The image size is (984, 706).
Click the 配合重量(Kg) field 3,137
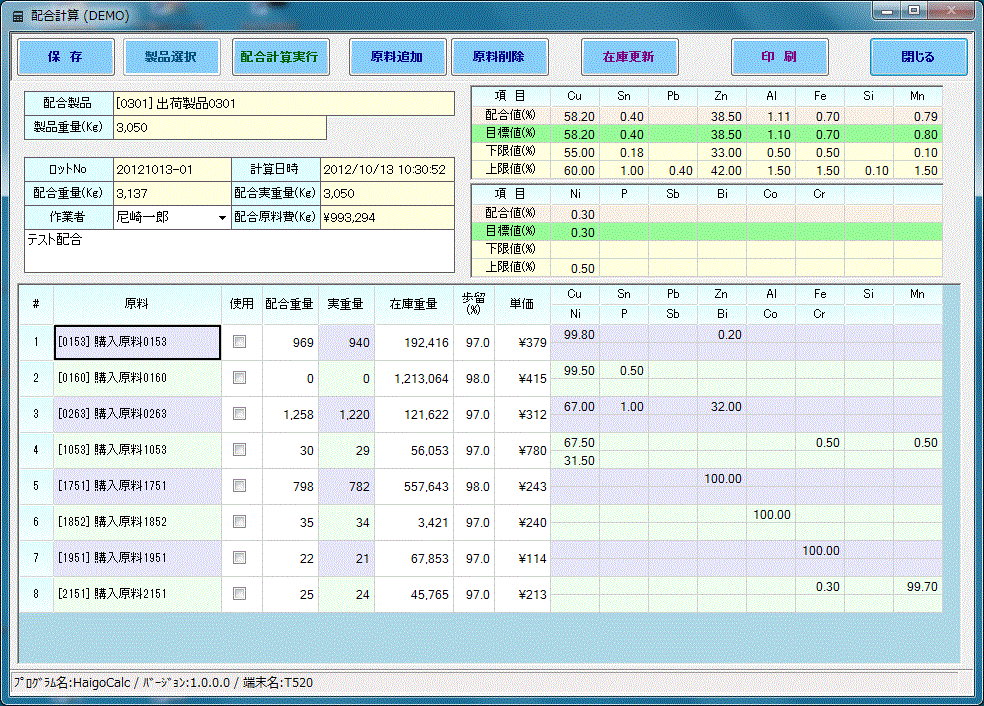pos(172,193)
